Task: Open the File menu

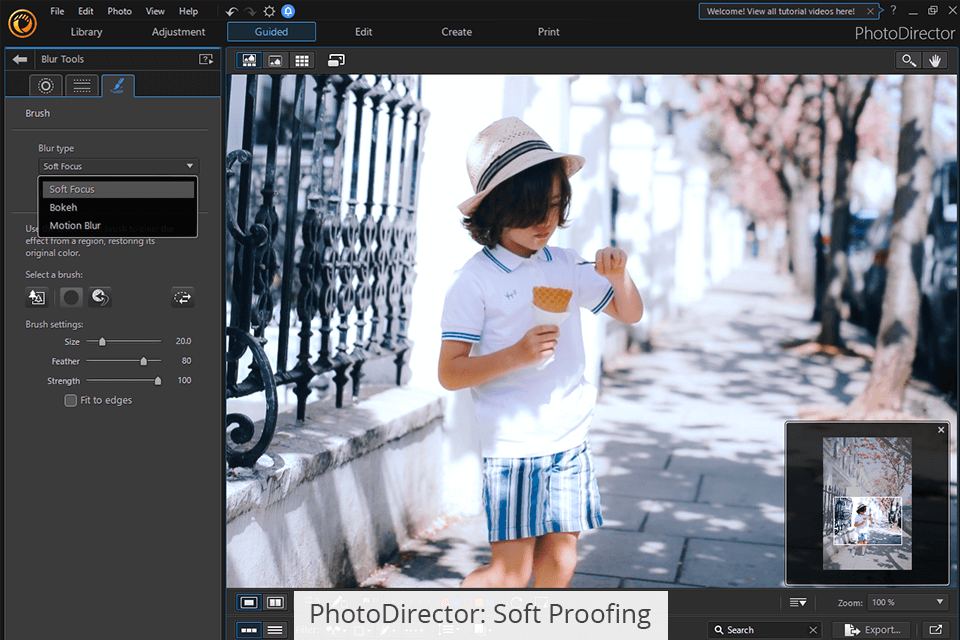Action: click(x=57, y=11)
